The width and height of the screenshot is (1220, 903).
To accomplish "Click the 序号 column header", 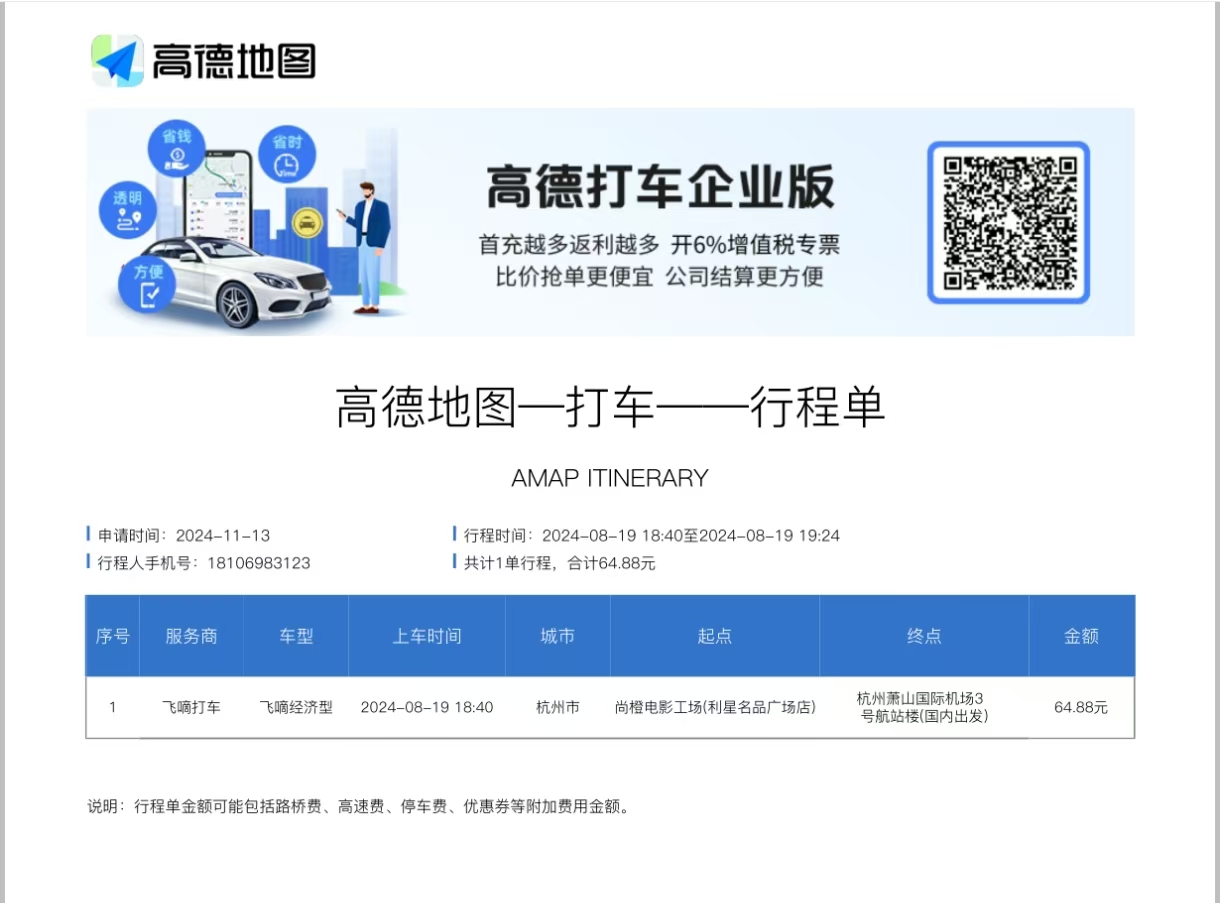I will click(x=112, y=636).
